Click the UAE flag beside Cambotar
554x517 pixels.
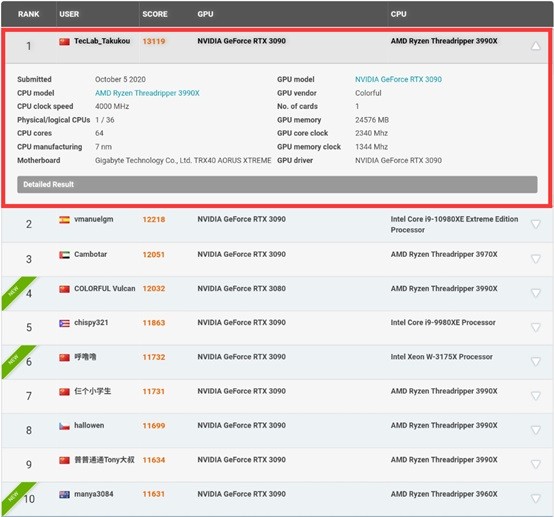[64, 255]
